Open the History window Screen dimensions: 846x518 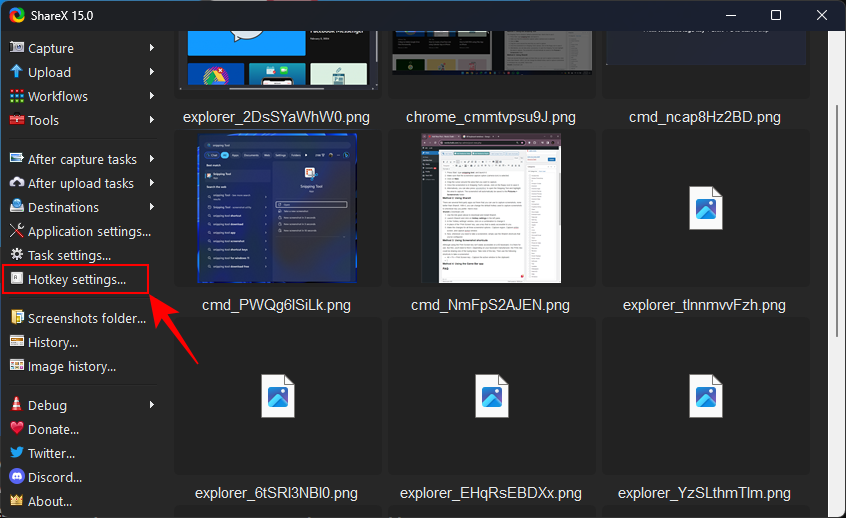pos(53,343)
